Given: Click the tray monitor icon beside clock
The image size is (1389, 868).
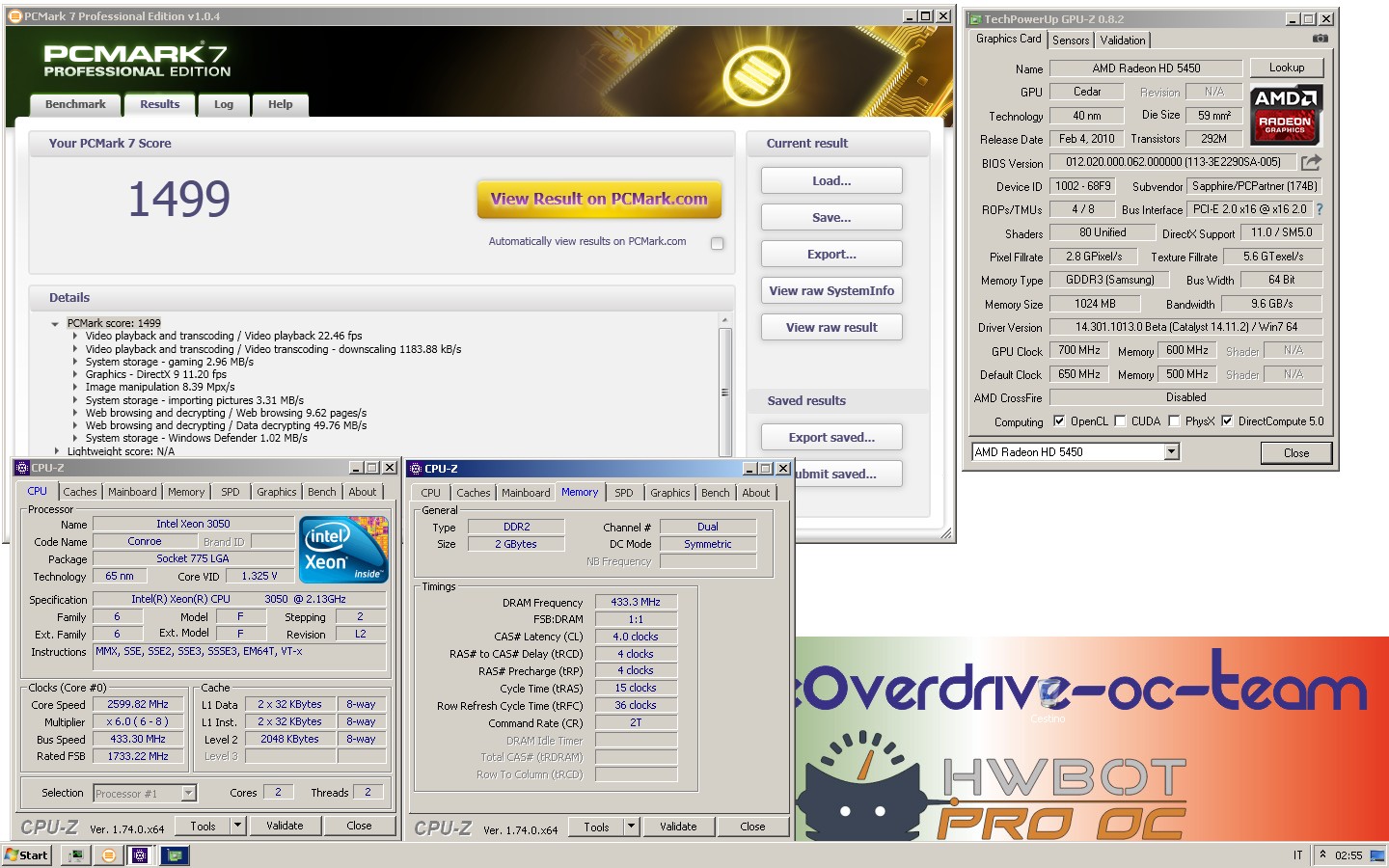Looking at the screenshot, I should [1376, 855].
